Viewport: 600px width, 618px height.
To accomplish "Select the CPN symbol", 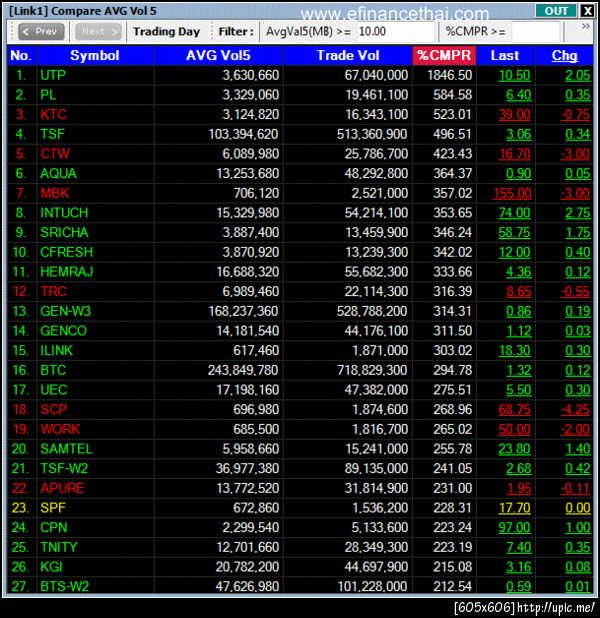I will coord(54,528).
